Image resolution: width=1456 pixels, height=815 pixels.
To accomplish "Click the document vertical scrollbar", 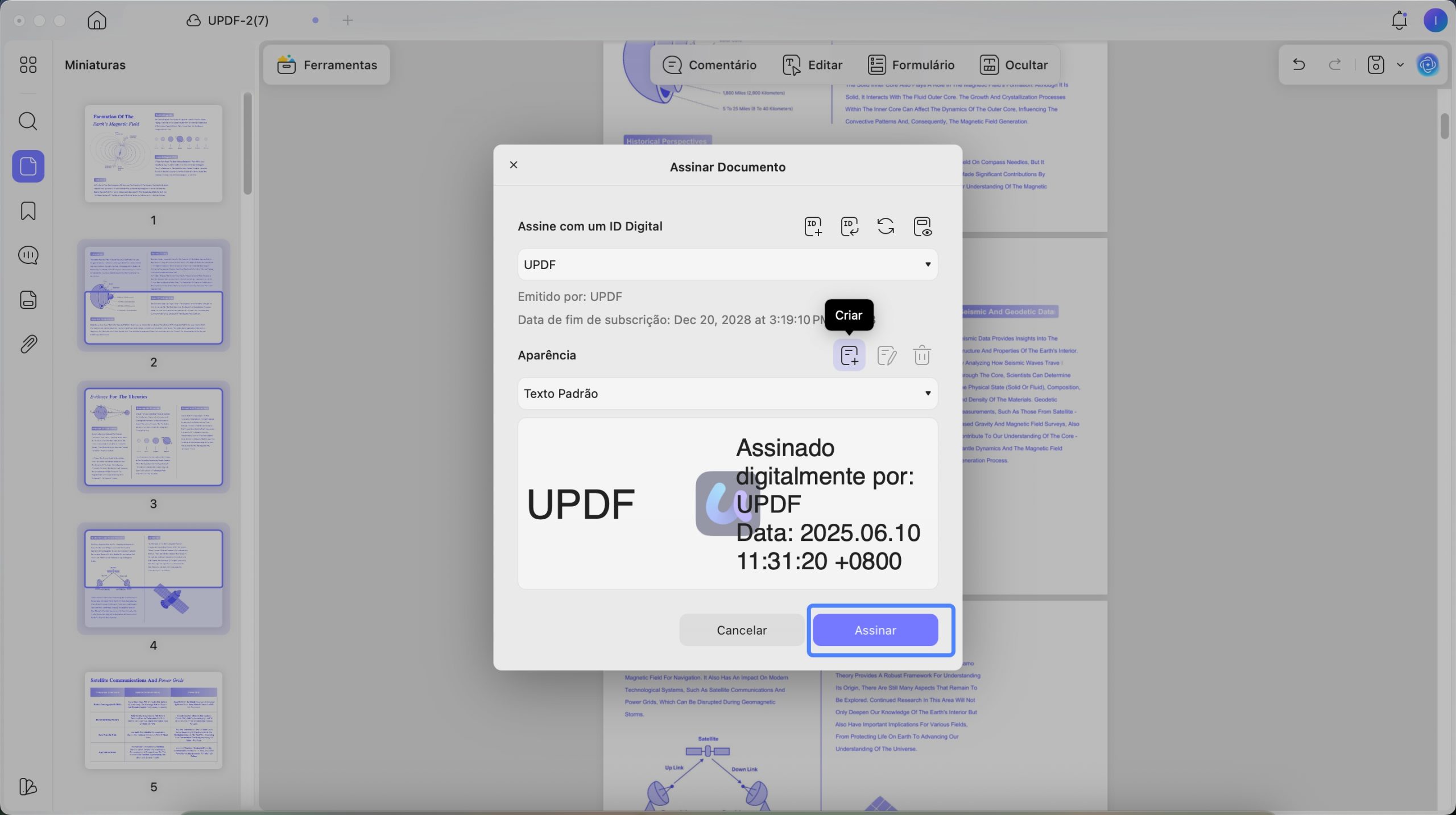I will (x=1445, y=126).
